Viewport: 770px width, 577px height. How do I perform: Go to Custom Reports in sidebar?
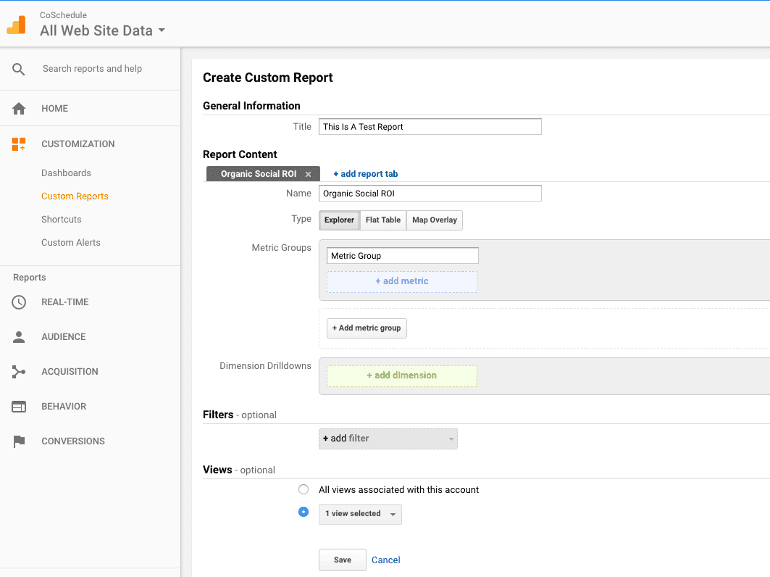(x=75, y=196)
